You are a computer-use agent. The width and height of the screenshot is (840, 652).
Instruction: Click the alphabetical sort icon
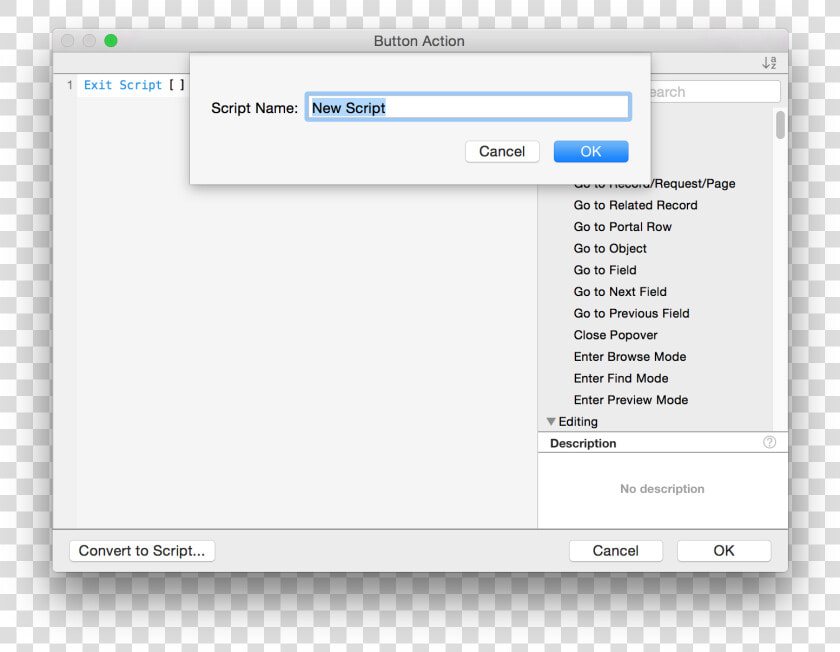[x=769, y=63]
